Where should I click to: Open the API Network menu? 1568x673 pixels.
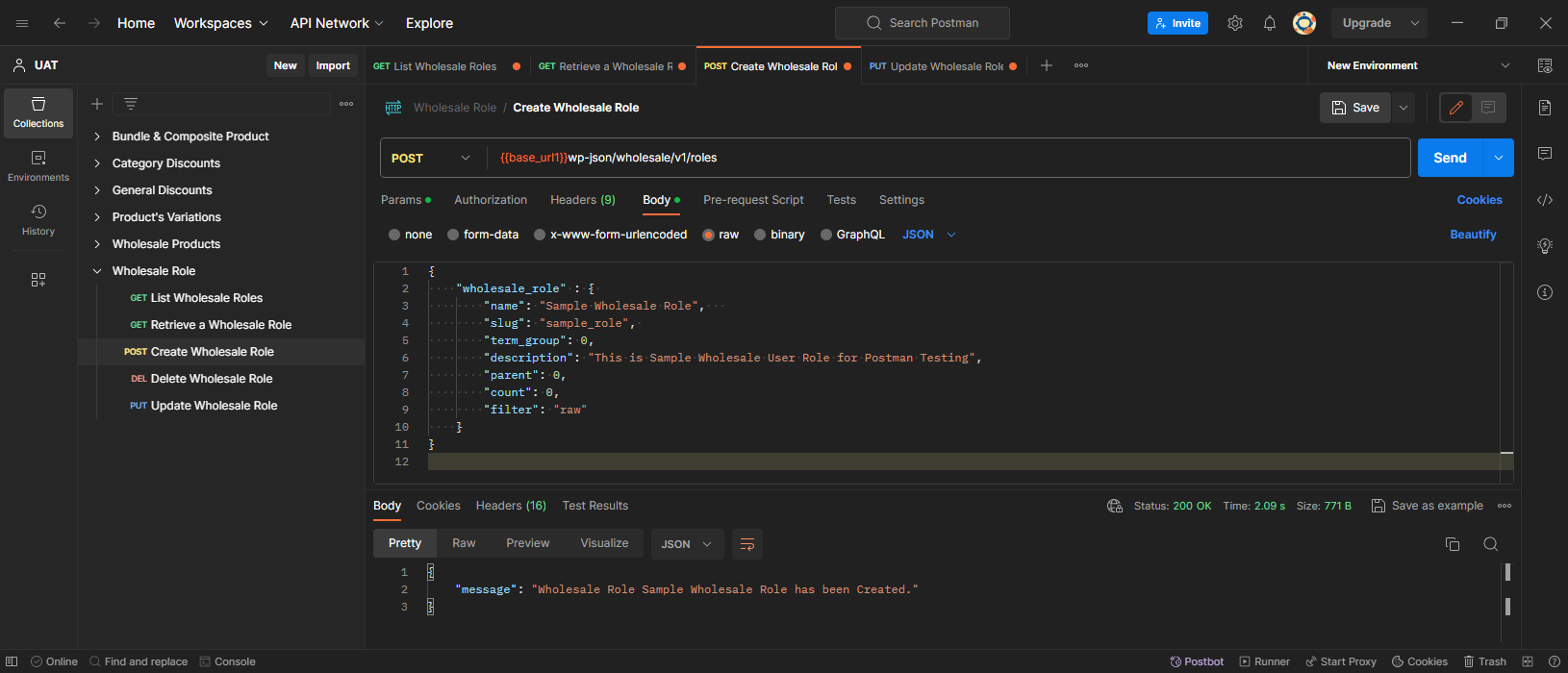pyautogui.click(x=337, y=23)
